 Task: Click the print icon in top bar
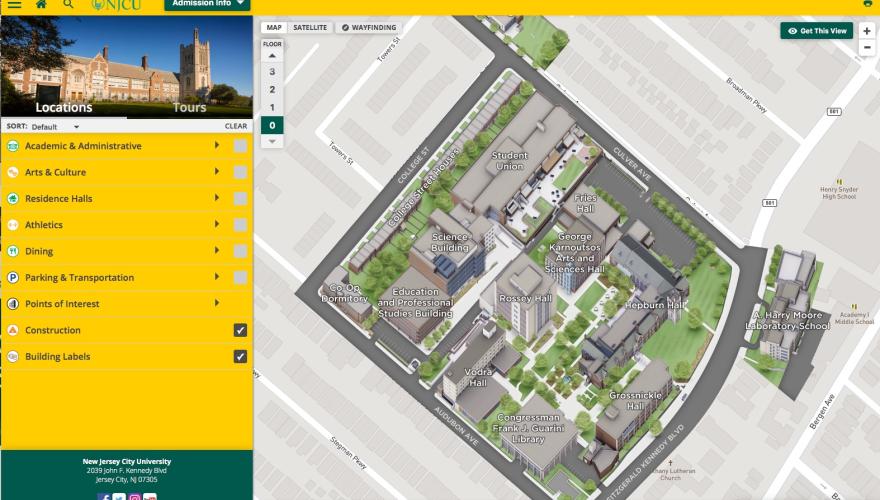click(x=867, y=5)
